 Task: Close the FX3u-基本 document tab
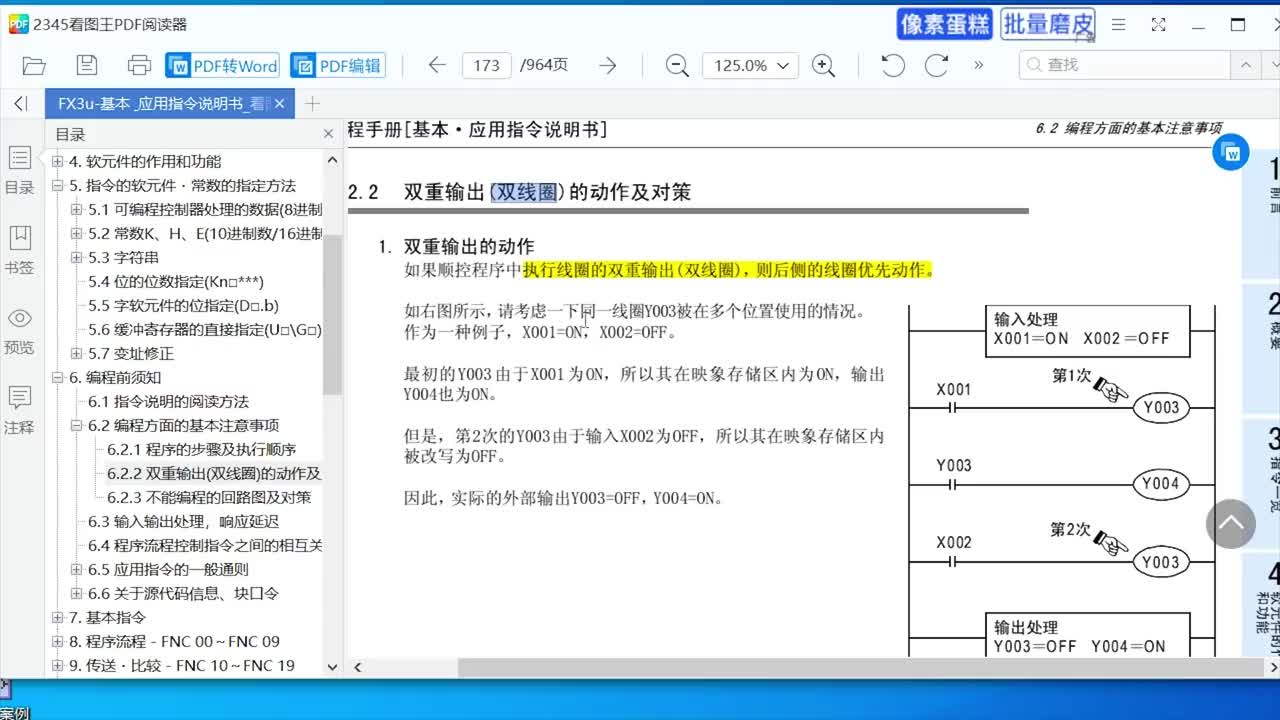tap(279, 104)
